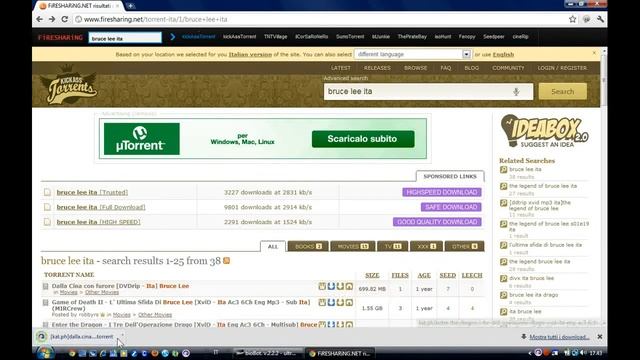Click the GOOD QUALITY DOWNLOAD button
Viewport: 640px width, 360px height.
(437, 222)
